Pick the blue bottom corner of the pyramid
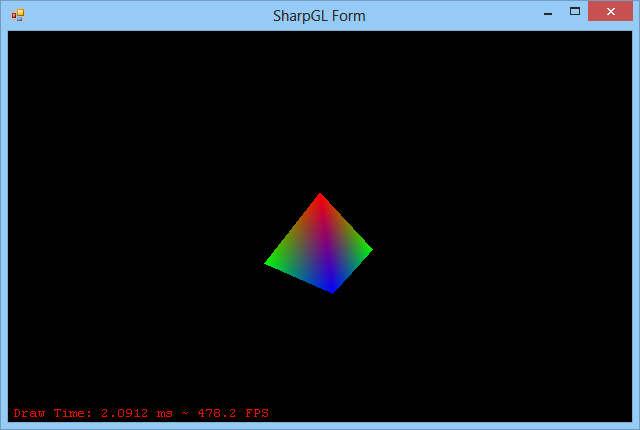 [331, 288]
